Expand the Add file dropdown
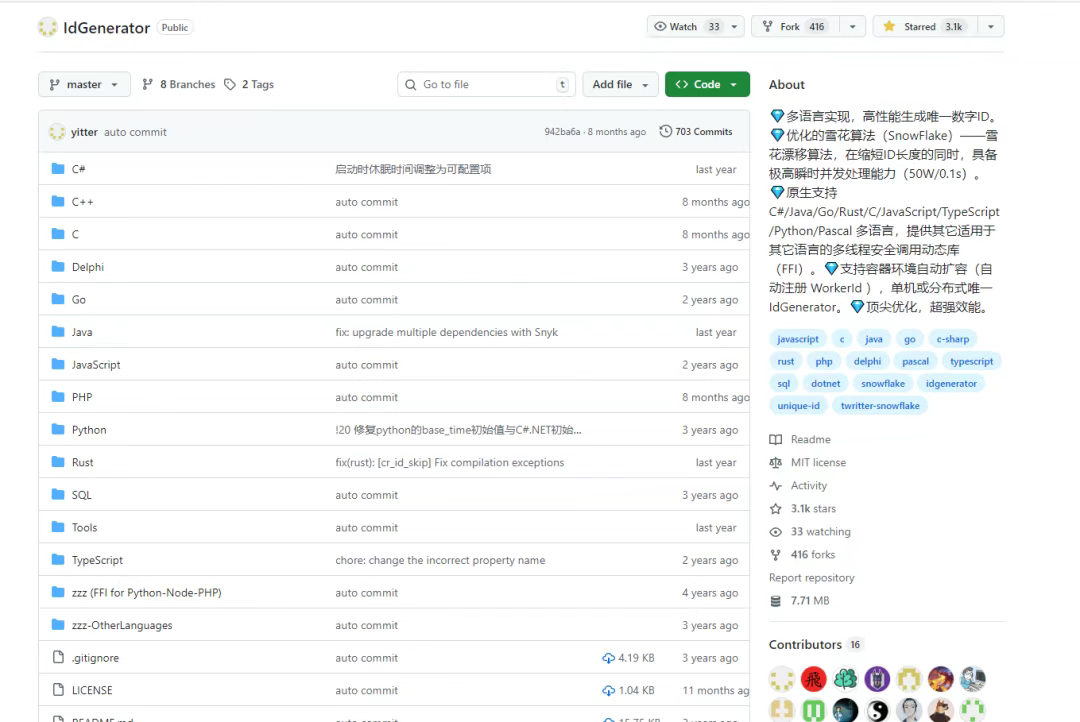The width and height of the screenshot is (1080, 722). pos(620,84)
